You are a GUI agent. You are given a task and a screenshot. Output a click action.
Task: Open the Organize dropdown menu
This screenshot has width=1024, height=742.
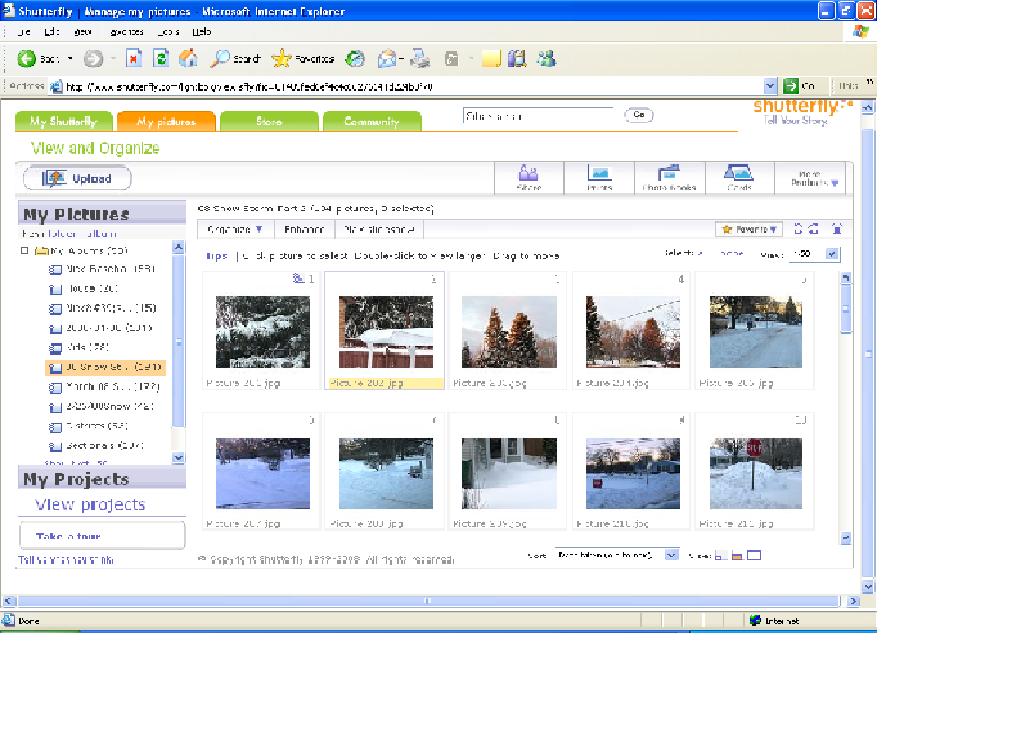point(234,230)
